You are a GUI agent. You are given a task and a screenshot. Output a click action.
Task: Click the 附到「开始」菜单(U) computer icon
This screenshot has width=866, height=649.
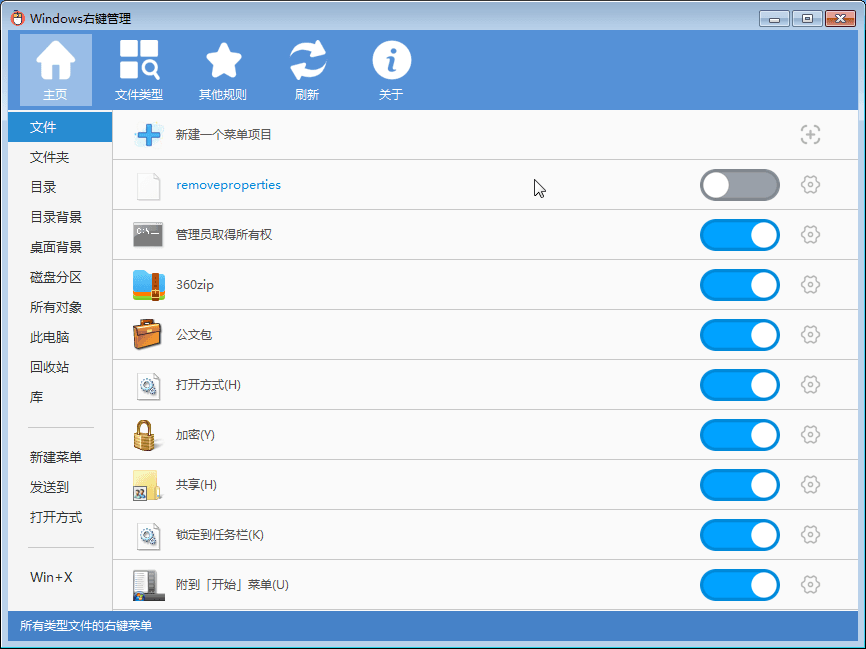[x=149, y=585]
